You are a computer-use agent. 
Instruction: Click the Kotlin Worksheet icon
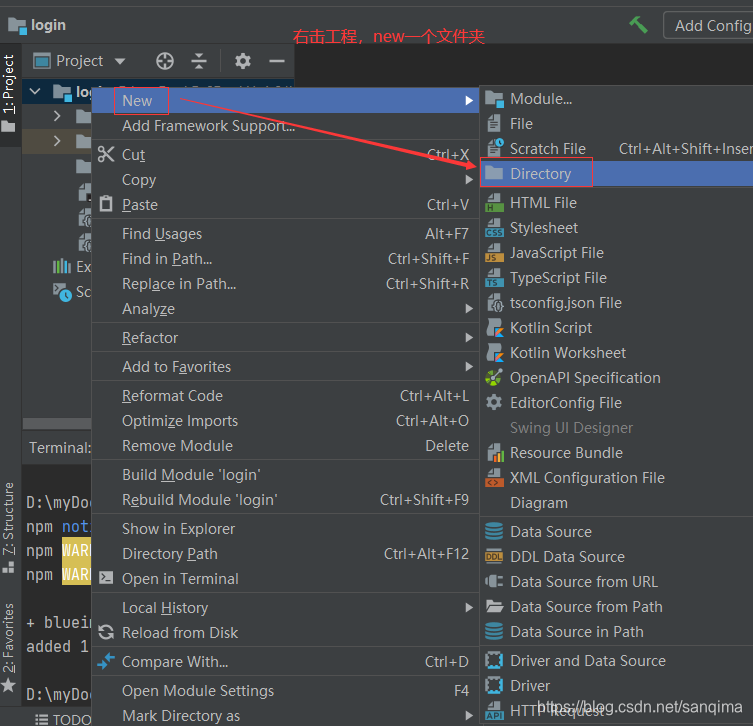494,352
